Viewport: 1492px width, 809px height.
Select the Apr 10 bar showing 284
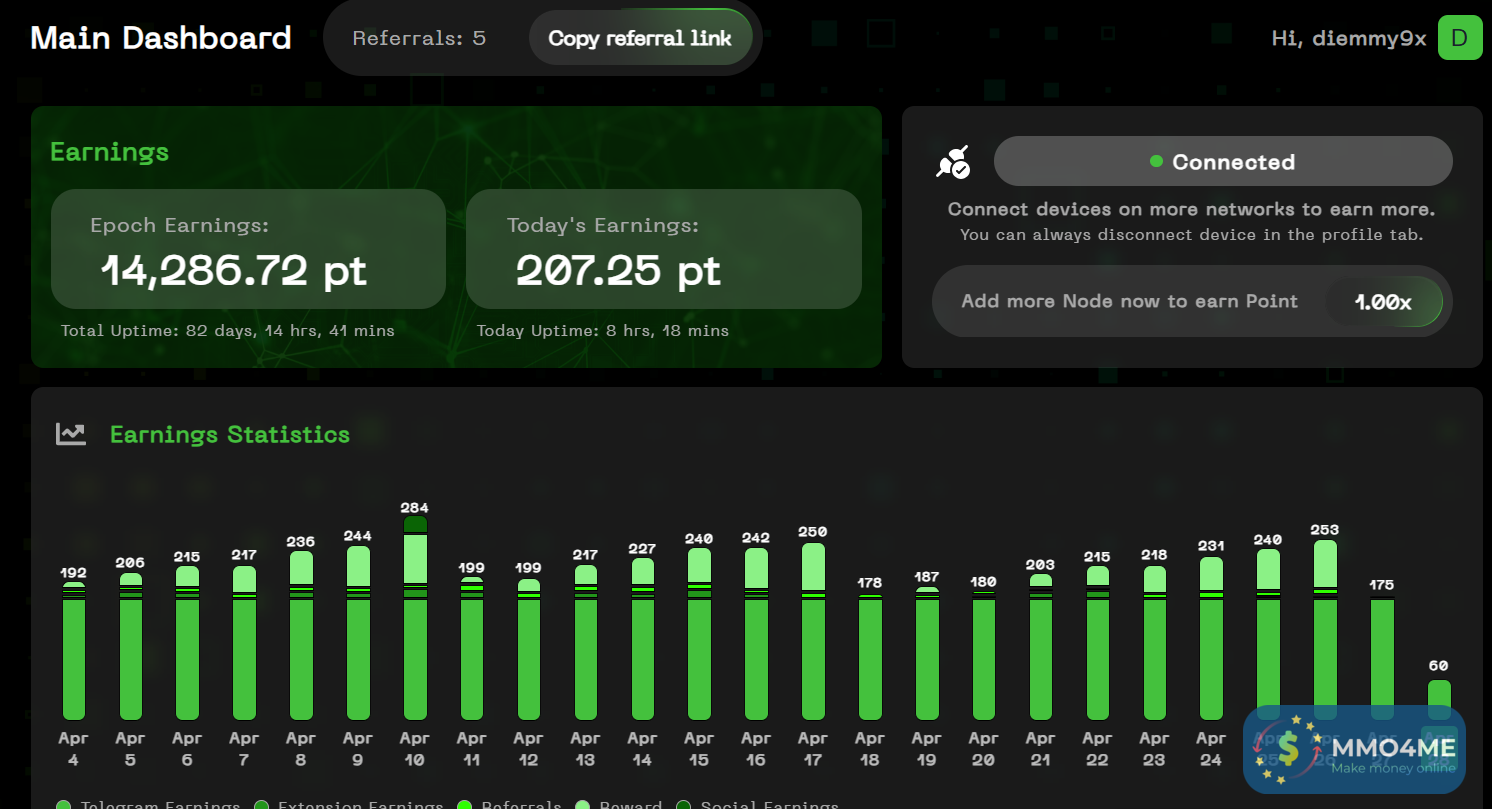[x=415, y=620]
